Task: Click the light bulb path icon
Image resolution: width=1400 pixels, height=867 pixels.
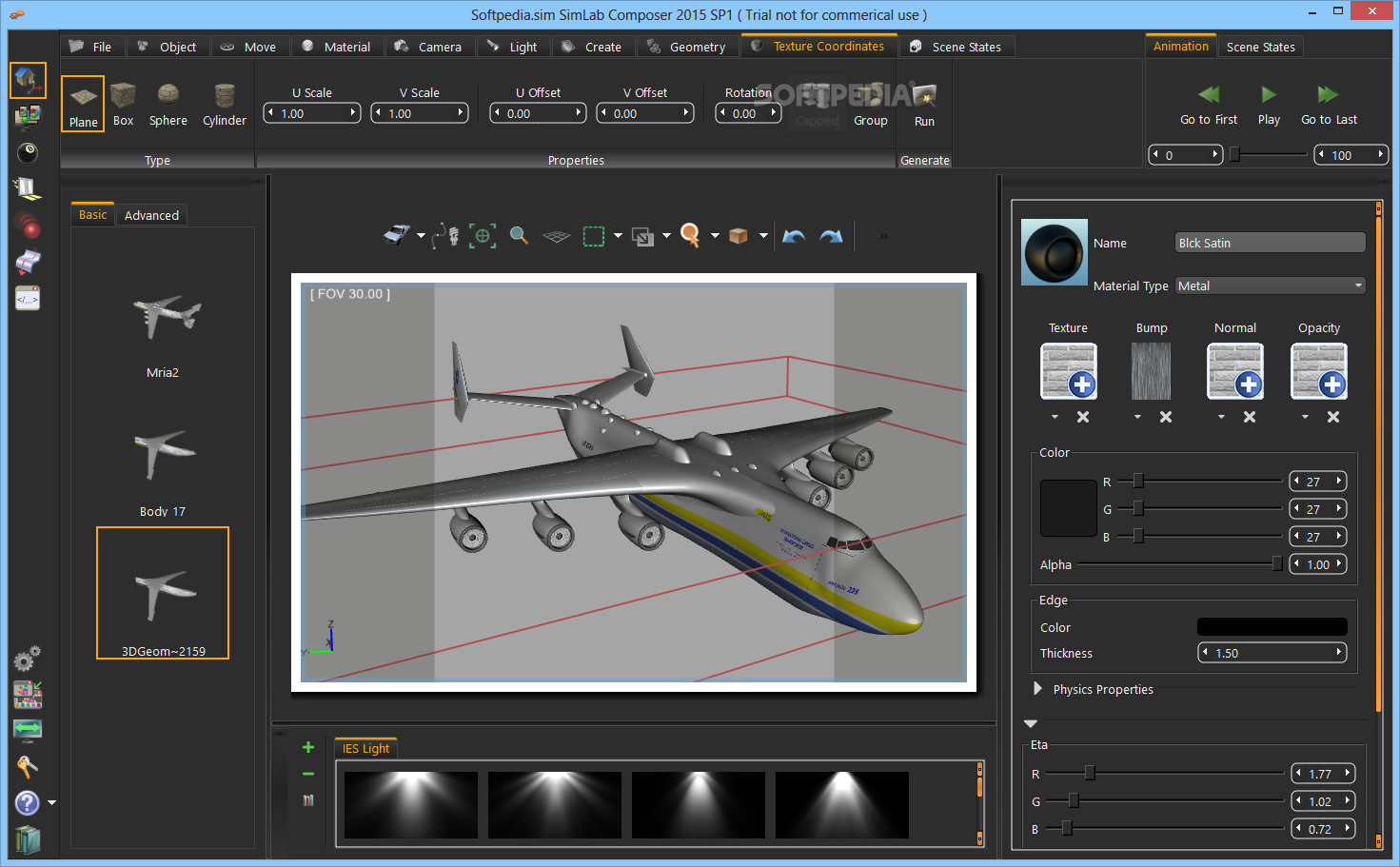Action: pyautogui.click(x=445, y=235)
